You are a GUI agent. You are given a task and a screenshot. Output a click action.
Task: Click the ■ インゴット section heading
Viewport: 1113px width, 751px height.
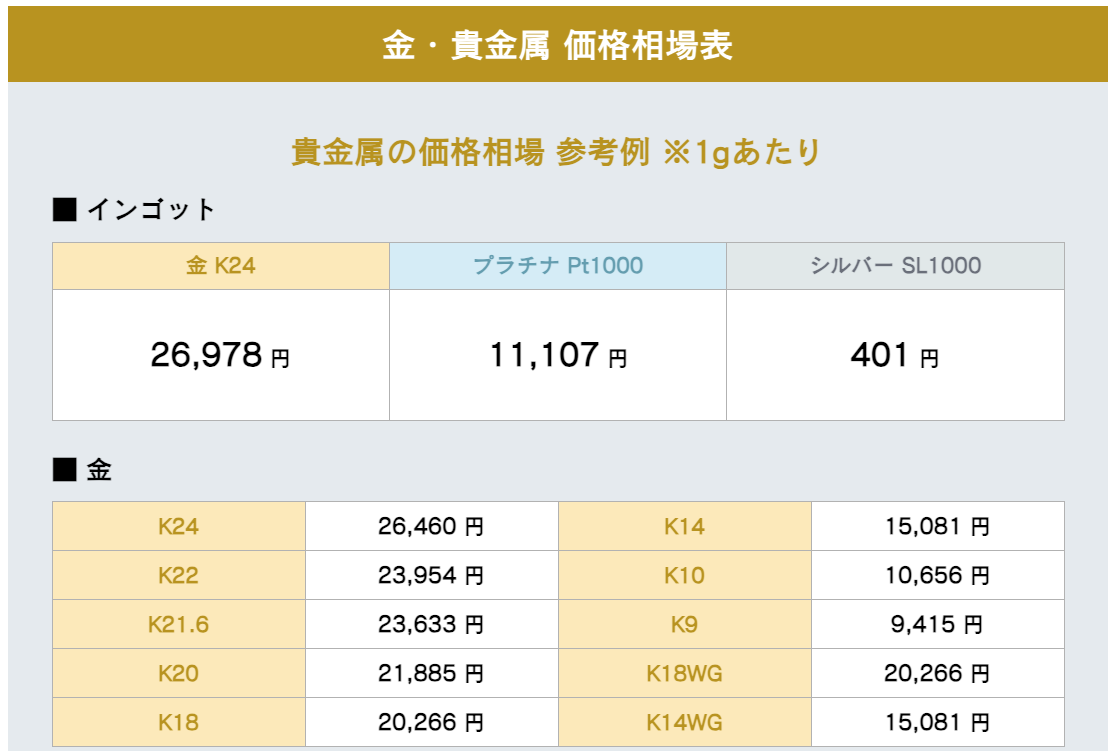coord(134,210)
